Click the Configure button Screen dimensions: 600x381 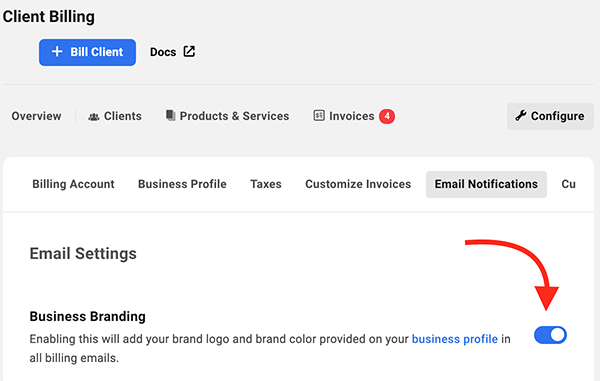[550, 116]
